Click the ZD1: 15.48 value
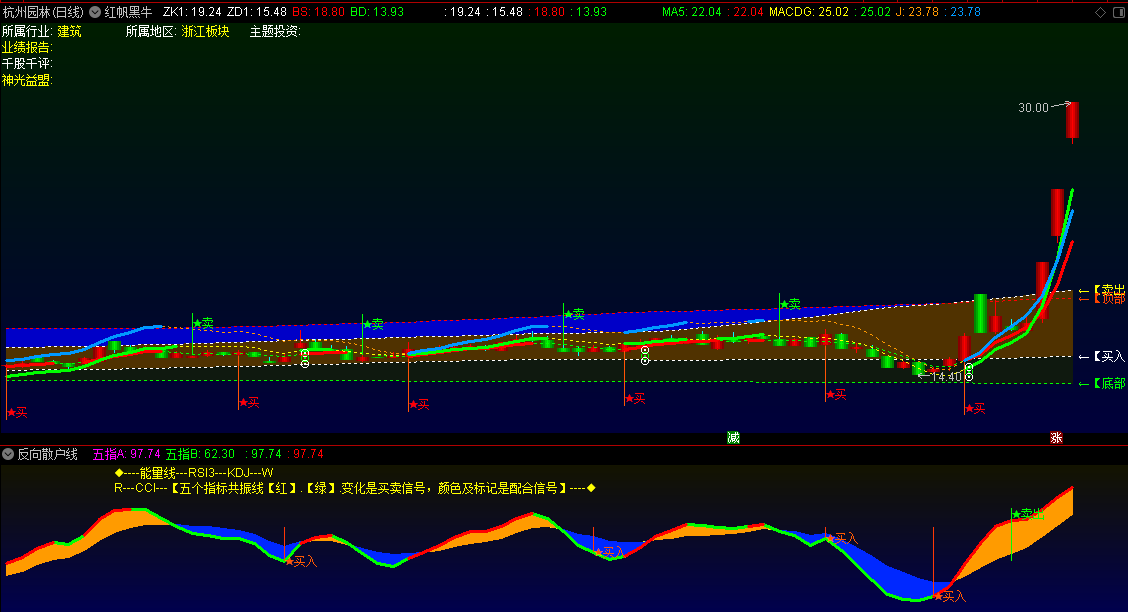This screenshot has width=1128, height=612. click(x=257, y=12)
